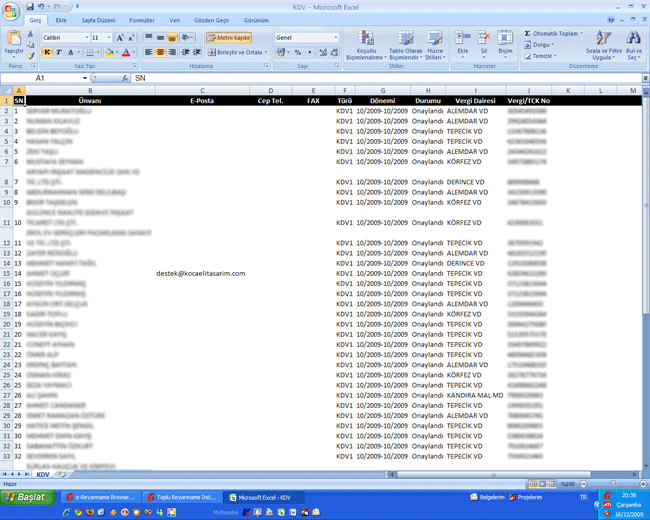Click the horizontal scrollbar thumb
Image resolution: width=650 pixels, height=520 pixels.
493,474
